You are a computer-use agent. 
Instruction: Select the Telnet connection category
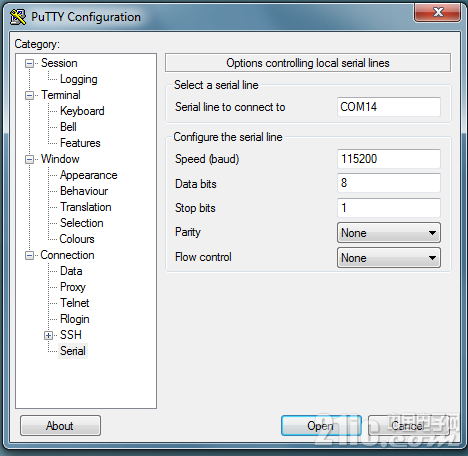tap(75, 303)
